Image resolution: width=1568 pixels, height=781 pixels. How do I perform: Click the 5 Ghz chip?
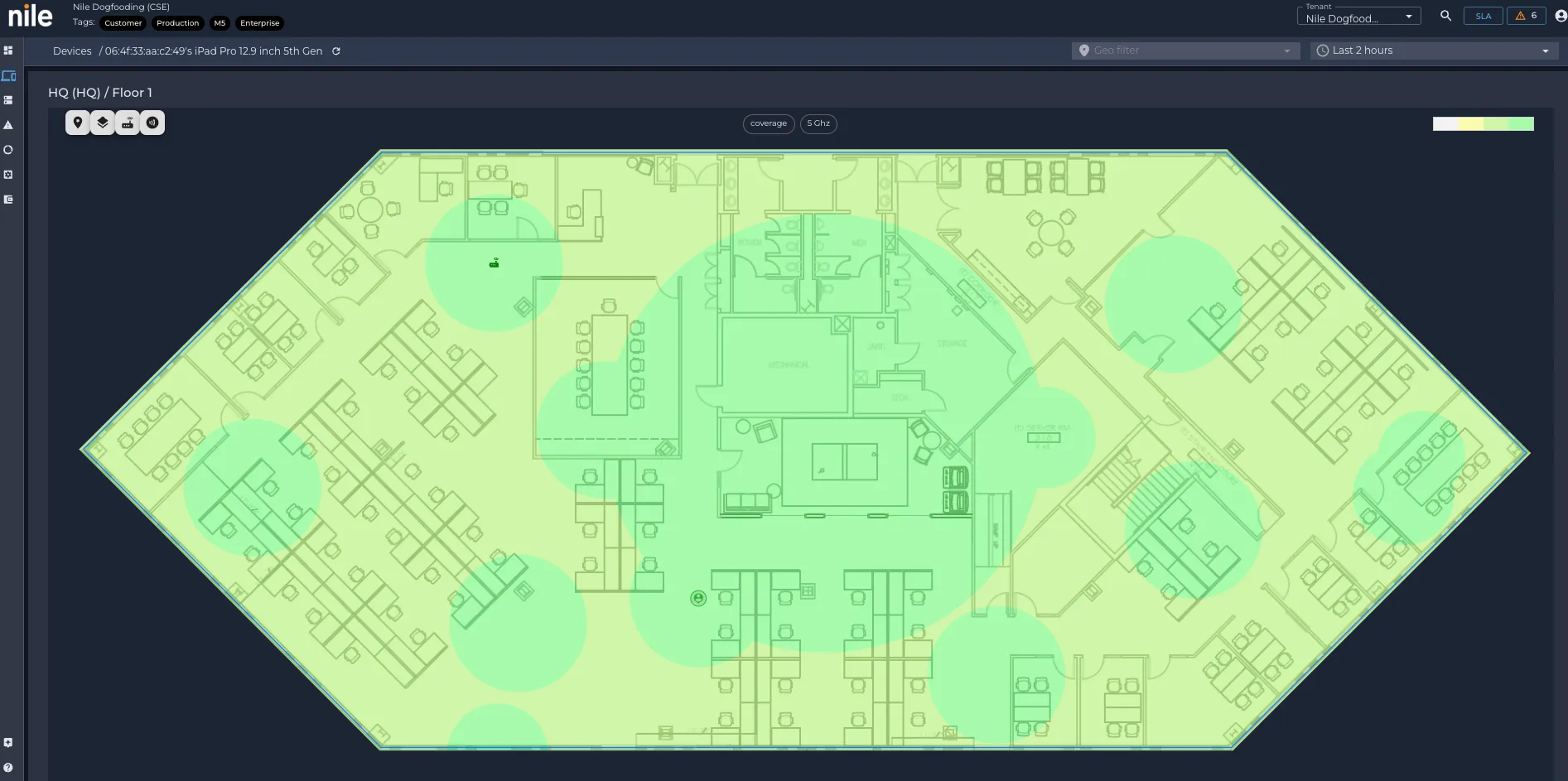[818, 123]
